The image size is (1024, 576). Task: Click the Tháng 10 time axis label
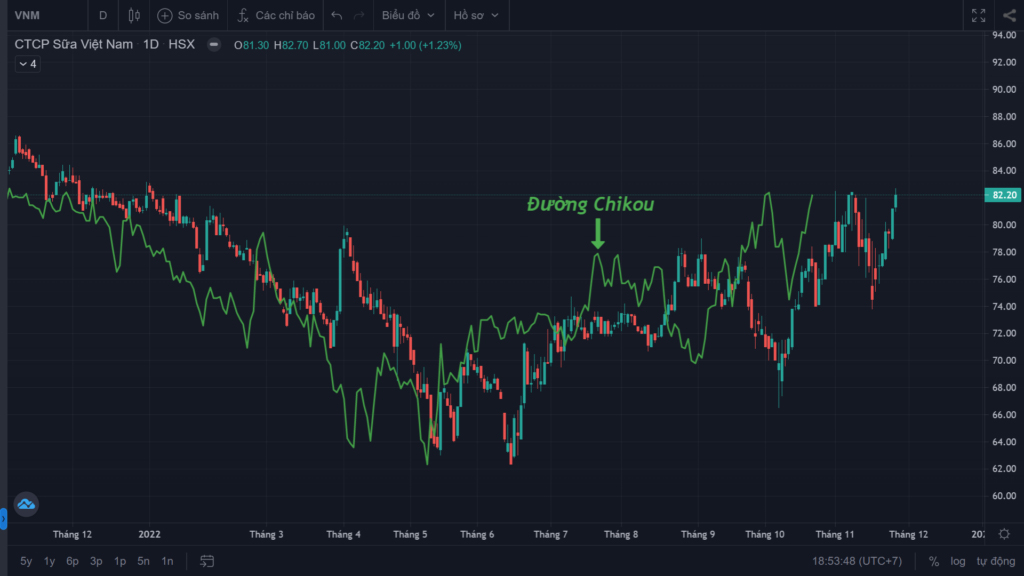pos(765,534)
